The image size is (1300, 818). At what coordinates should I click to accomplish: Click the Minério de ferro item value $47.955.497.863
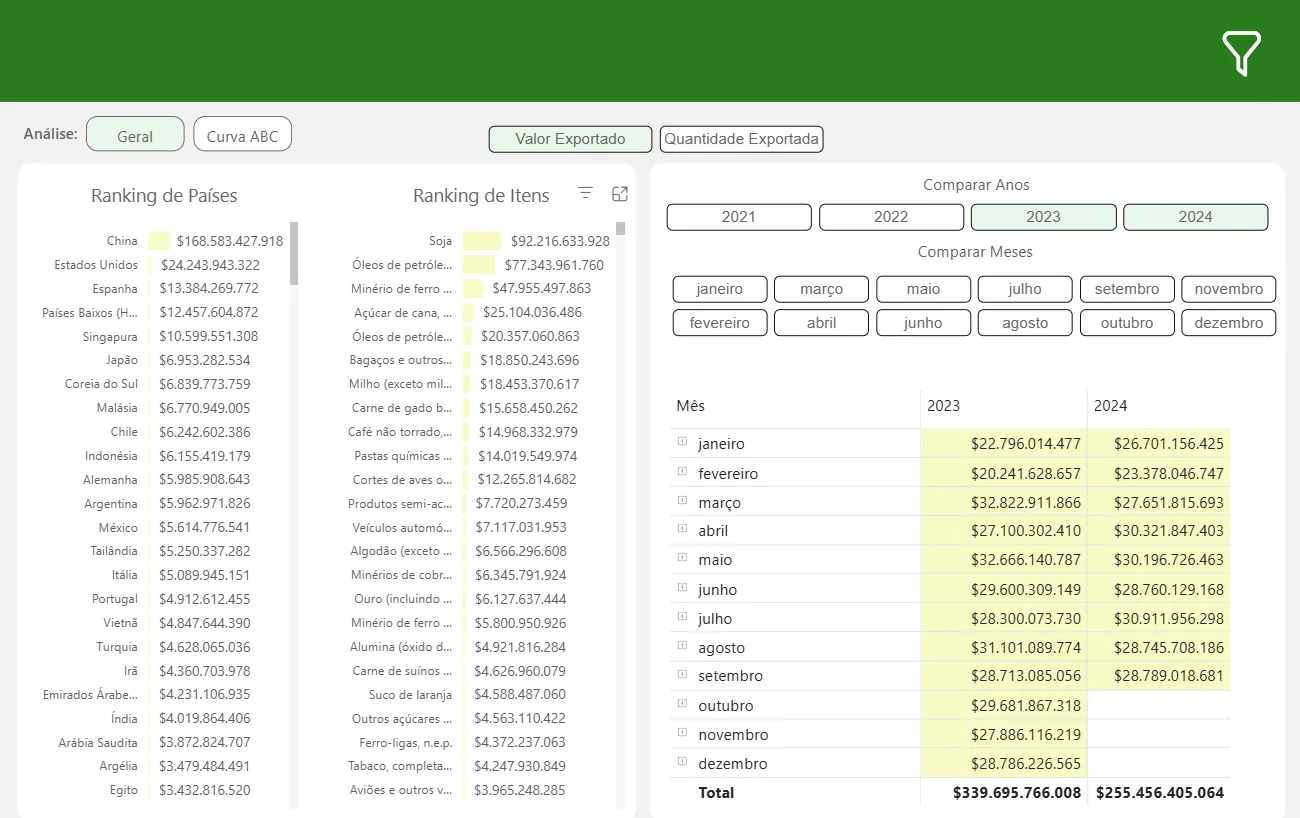pos(541,288)
